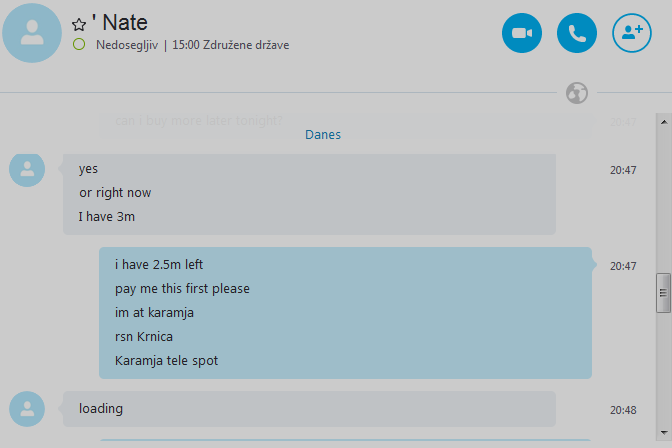Click avatar beside the 'yes' message
Image resolution: width=672 pixels, height=448 pixels.
pyautogui.click(x=27, y=169)
